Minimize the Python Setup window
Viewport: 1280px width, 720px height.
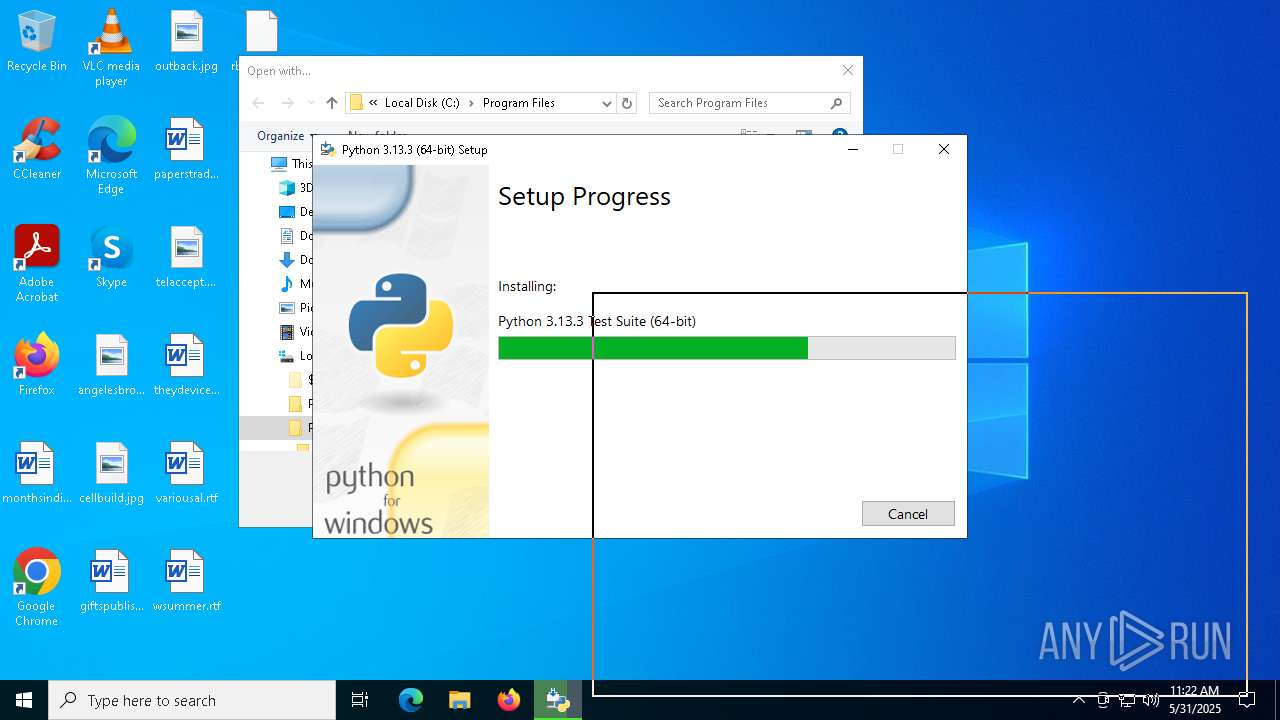pyautogui.click(x=853, y=149)
